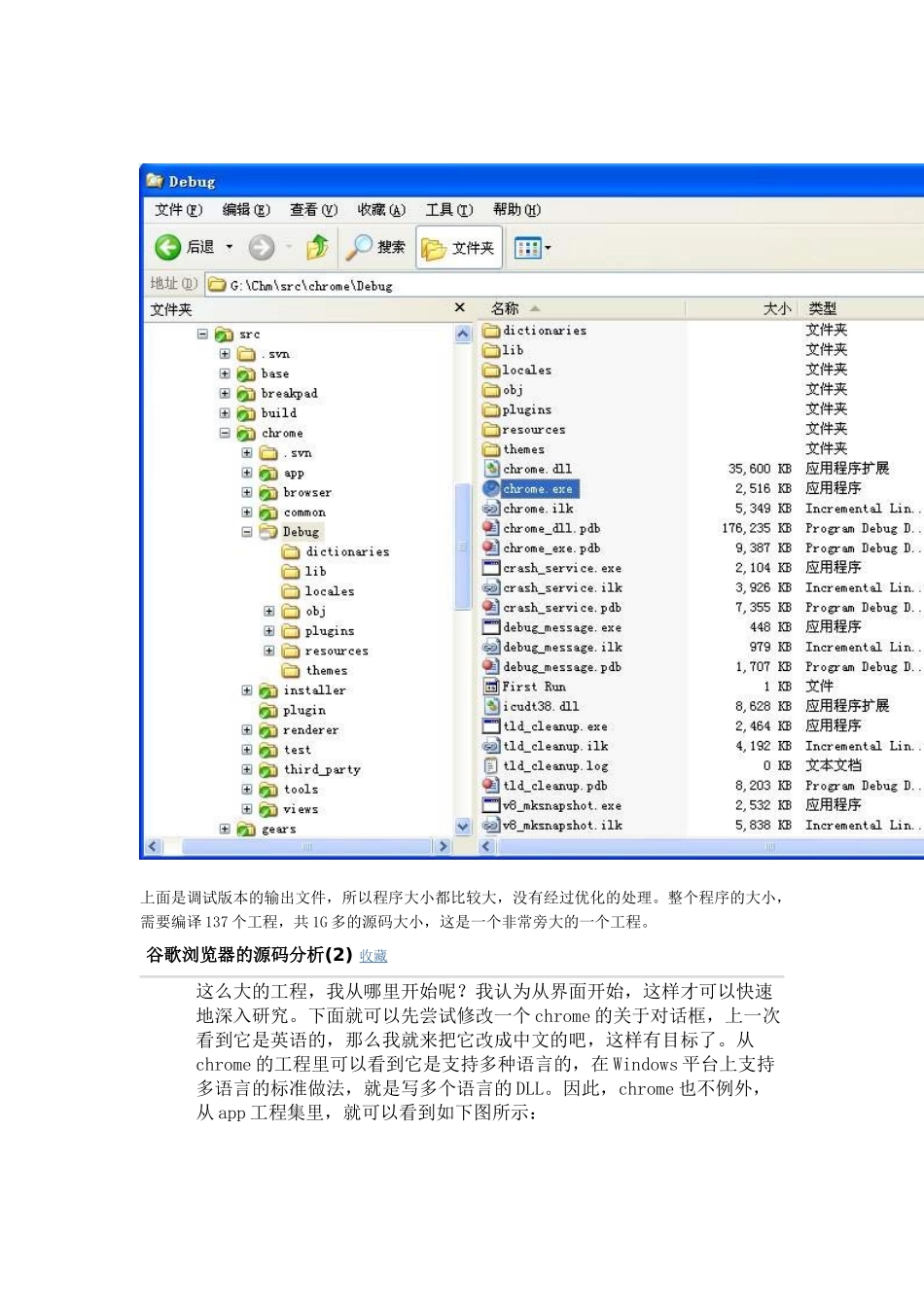Click the grey Forward arrow button

point(261,247)
